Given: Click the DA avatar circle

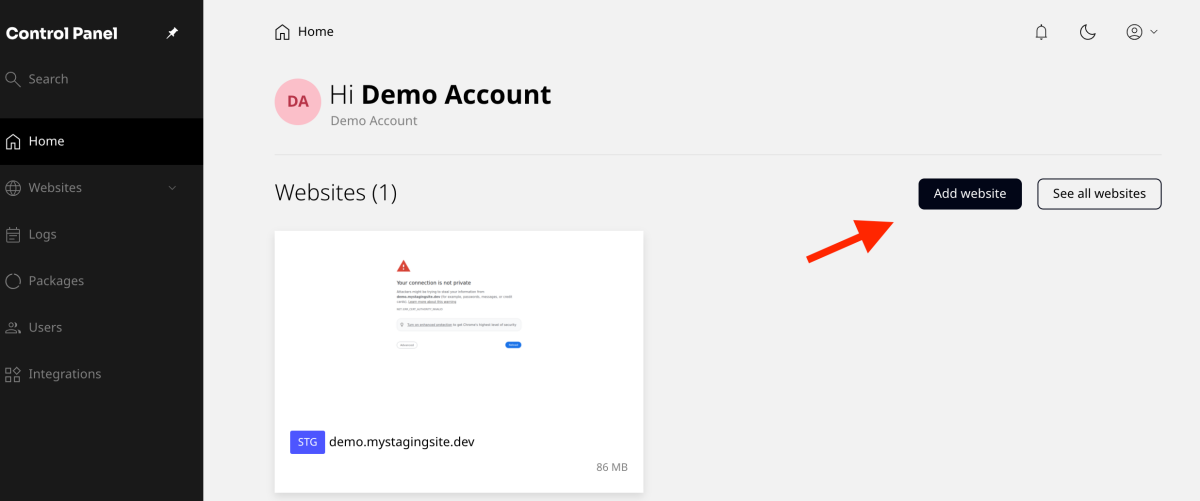Looking at the screenshot, I should pyautogui.click(x=298, y=101).
